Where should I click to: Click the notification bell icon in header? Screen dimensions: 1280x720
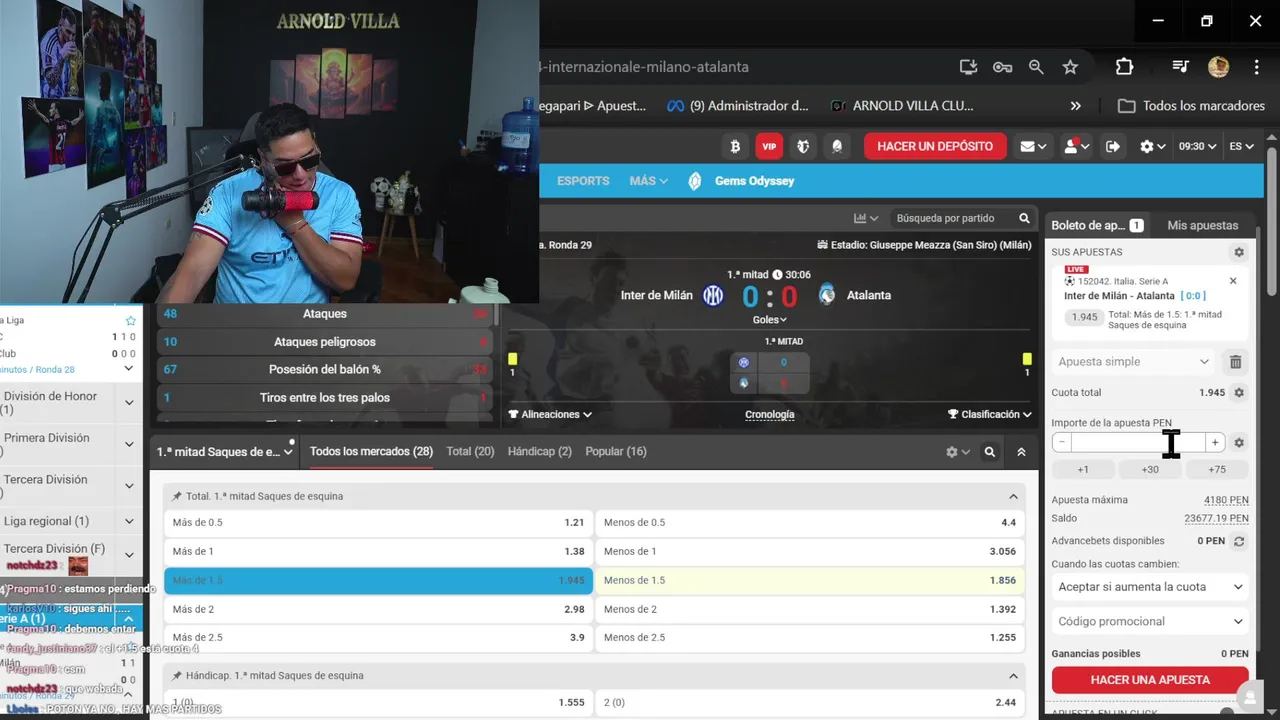click(x=837, y=146)
